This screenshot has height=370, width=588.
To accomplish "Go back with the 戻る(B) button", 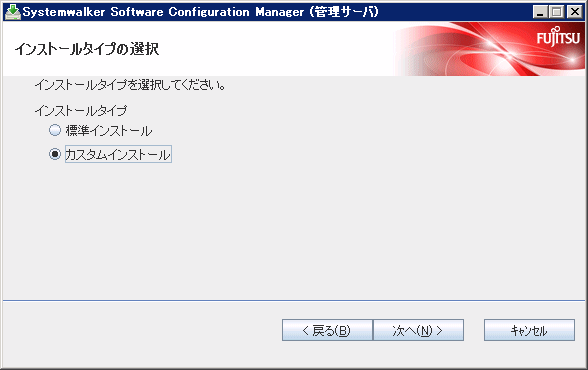I will point(327,330).
